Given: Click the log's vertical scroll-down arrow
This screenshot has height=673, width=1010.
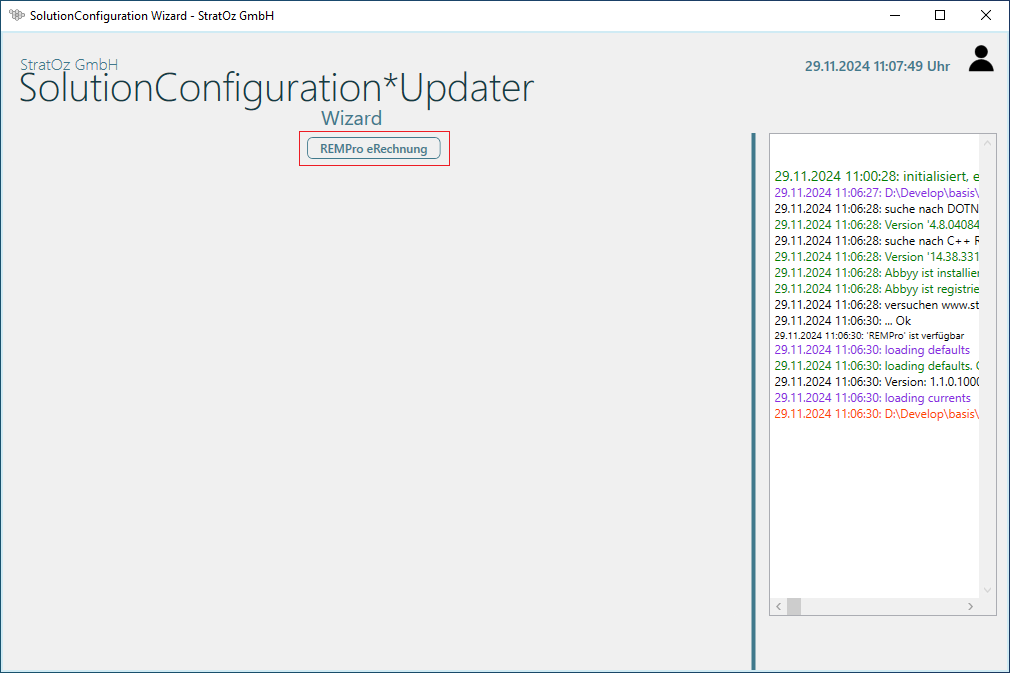Looking at the screenshot, I should point(988,590).
